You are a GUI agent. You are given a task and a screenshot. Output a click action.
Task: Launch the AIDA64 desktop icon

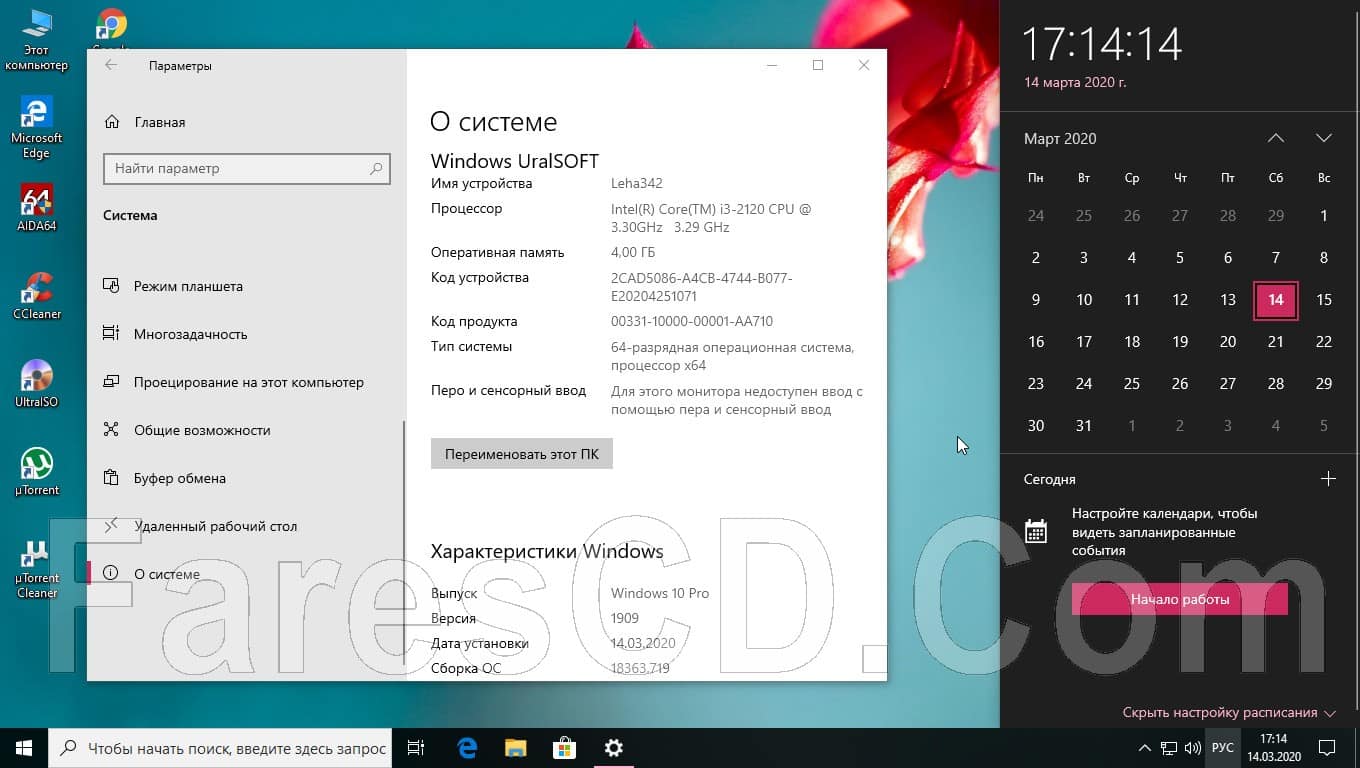click(x=36, y=208)
